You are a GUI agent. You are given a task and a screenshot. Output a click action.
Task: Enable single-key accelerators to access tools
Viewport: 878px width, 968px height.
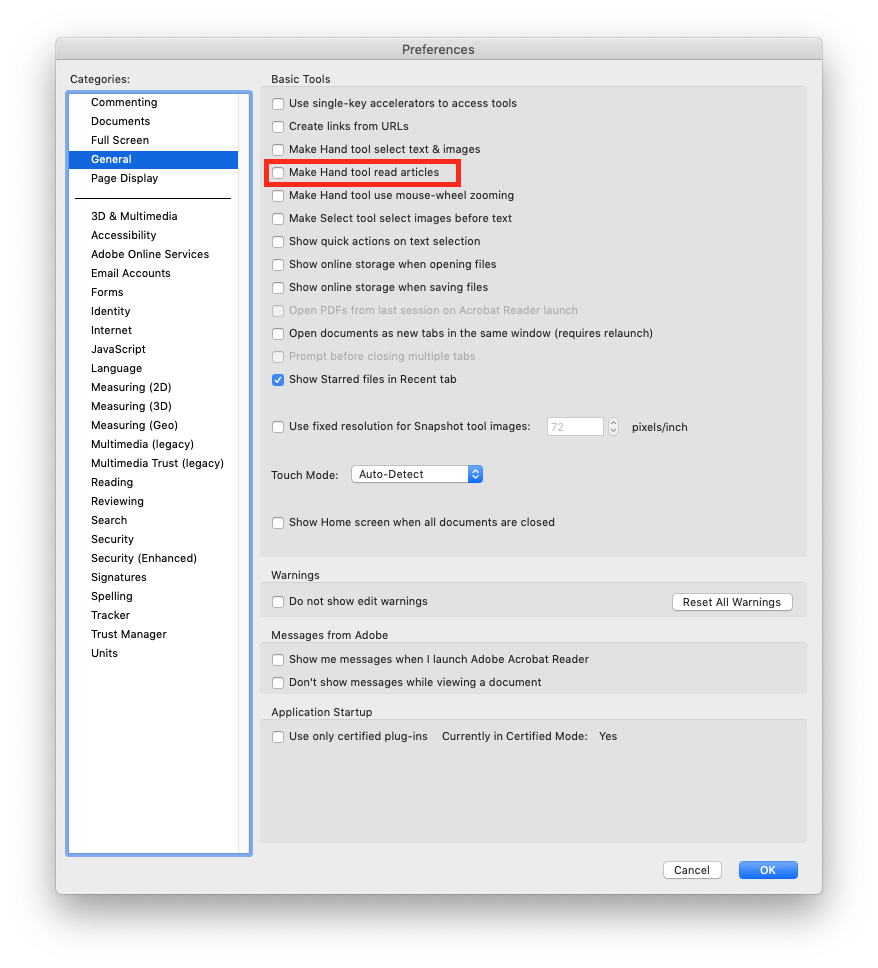278,104
